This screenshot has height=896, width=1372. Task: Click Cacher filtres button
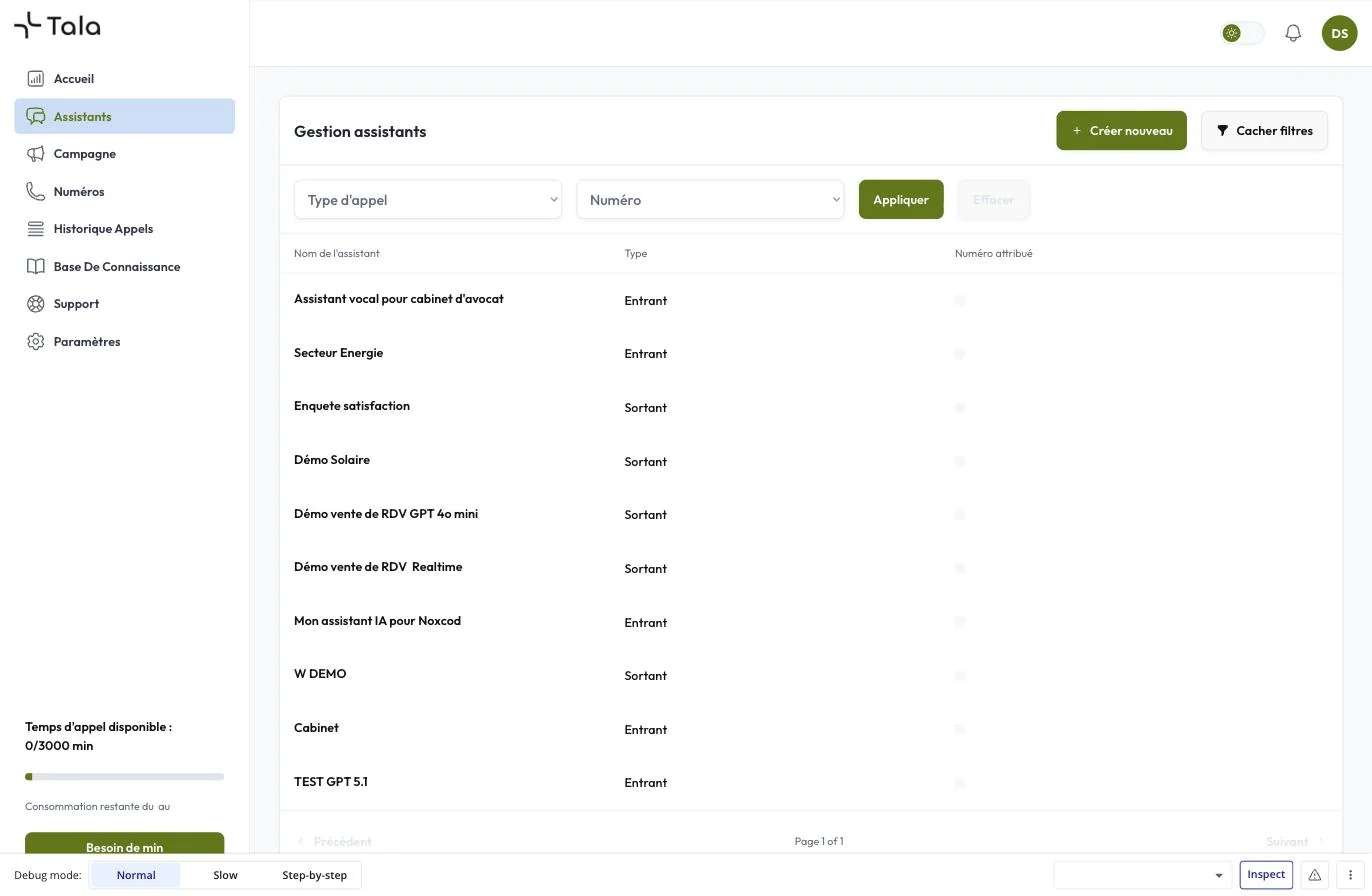click(x=1264, y=131)
